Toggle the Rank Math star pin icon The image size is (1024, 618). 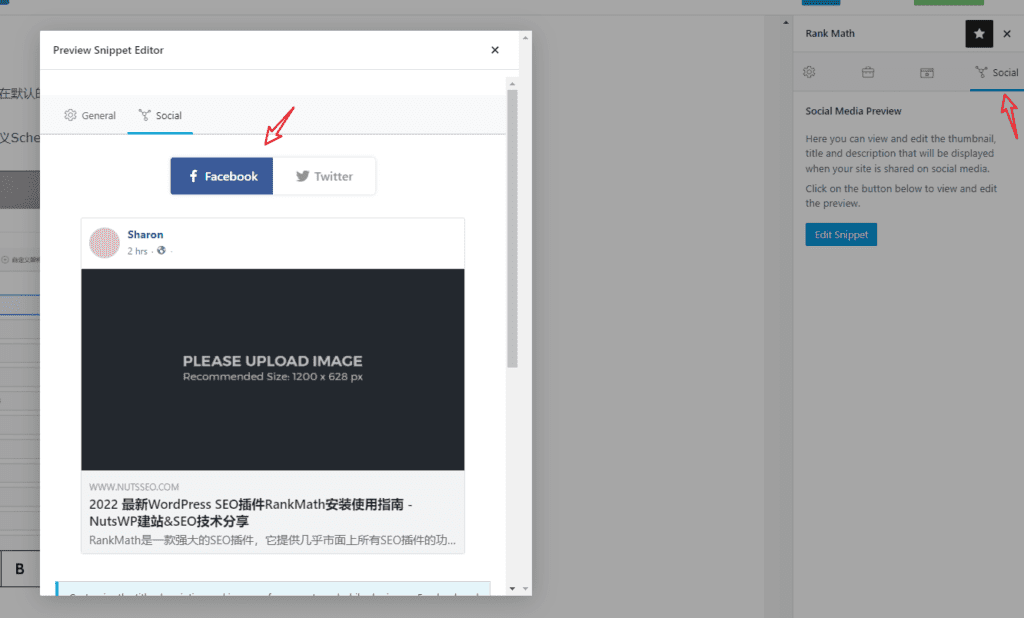[x=979, y=34]
